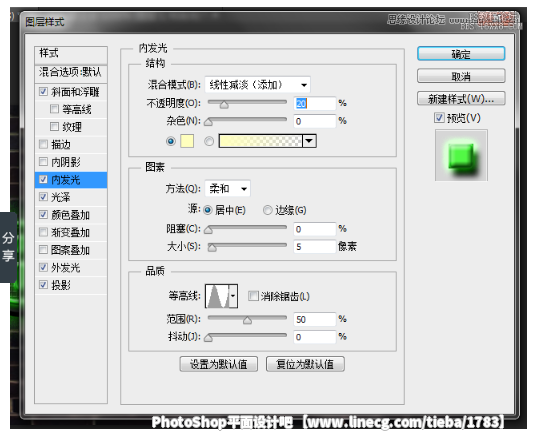Select the gradient radio button
This screenshot has width=560, height=441.
(x=209, y=141)
